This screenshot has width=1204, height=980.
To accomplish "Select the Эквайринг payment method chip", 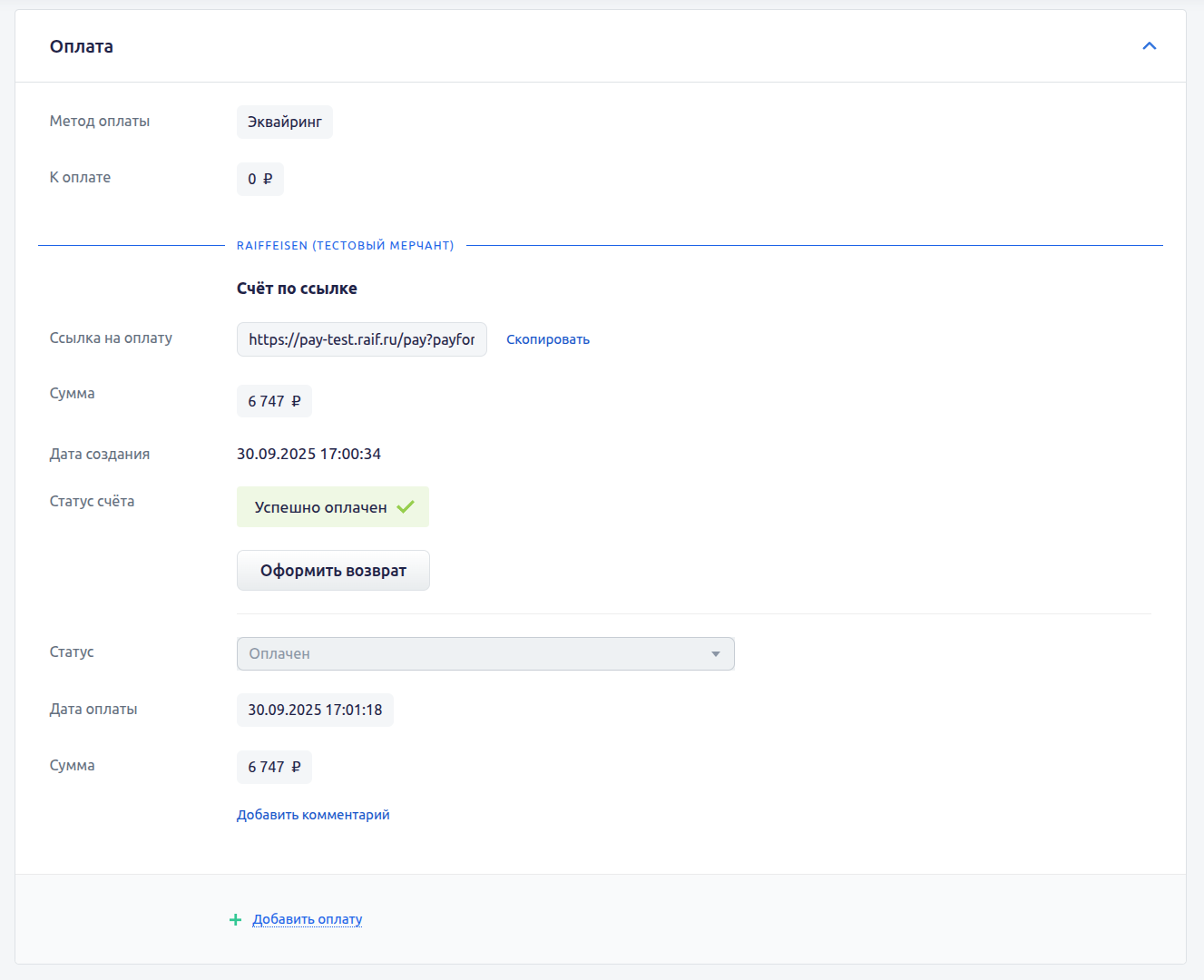I will (285, 122).
